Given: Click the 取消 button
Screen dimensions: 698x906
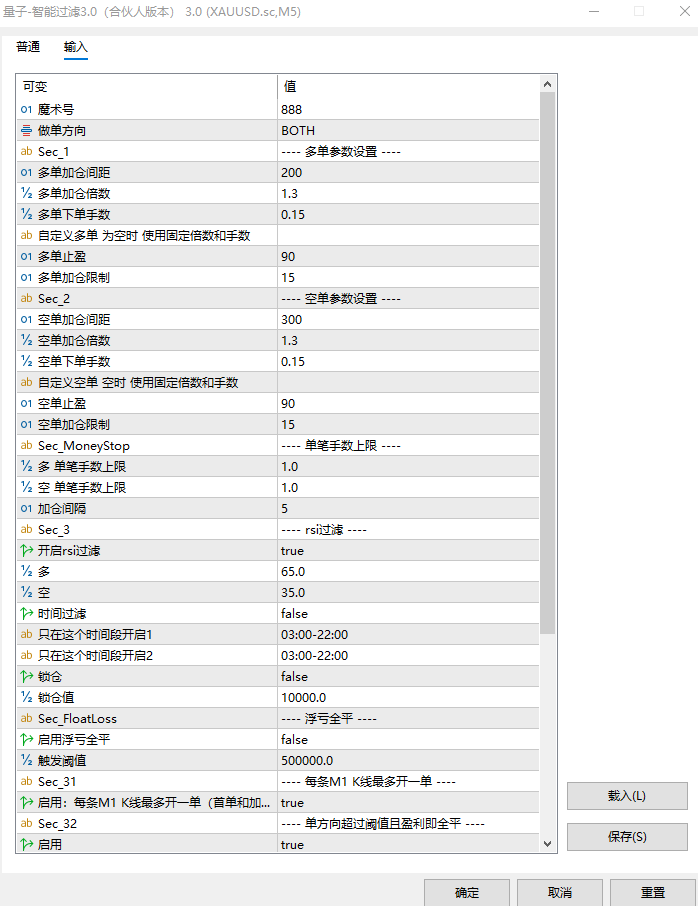Looking at the screenshot, I should point(560,893).
